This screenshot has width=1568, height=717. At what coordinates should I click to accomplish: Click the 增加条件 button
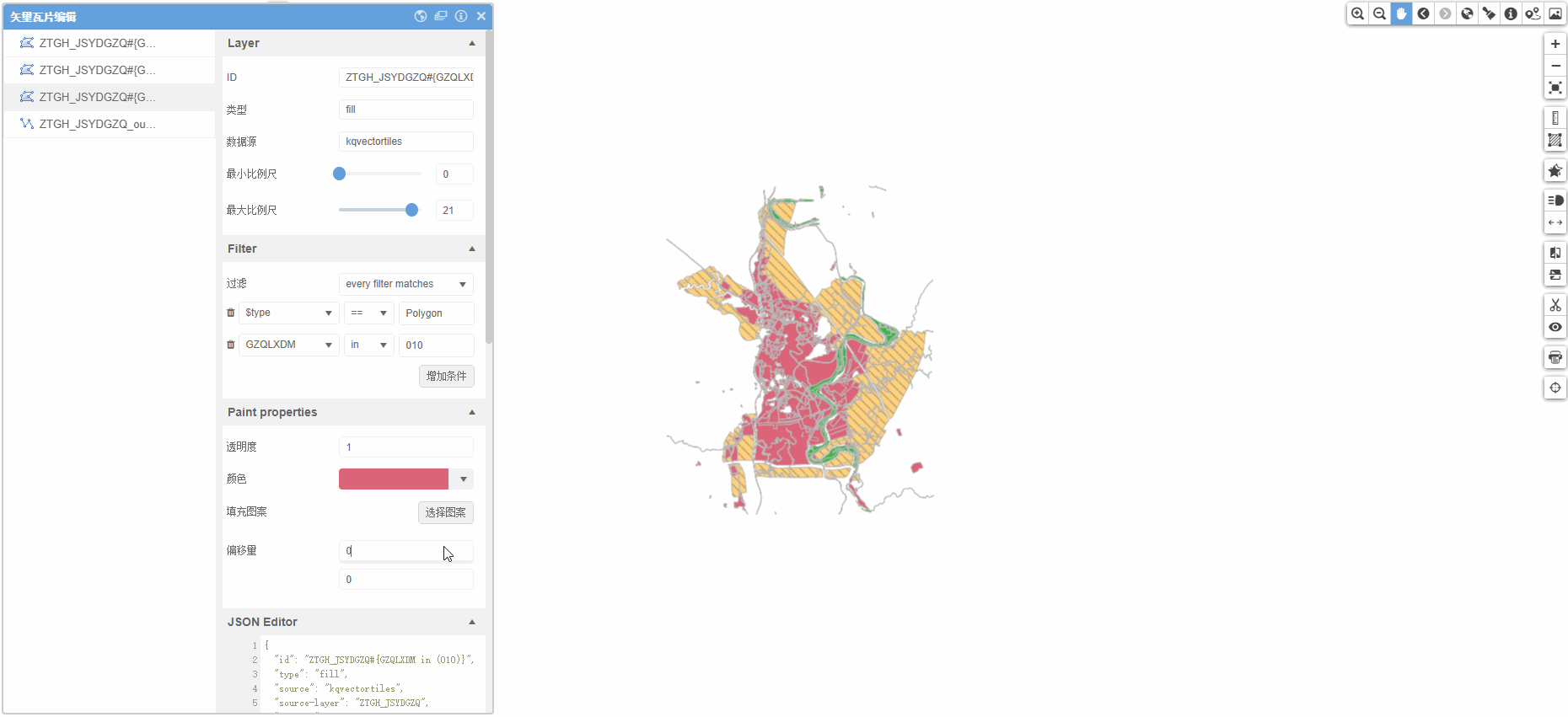tap(447, 376)
